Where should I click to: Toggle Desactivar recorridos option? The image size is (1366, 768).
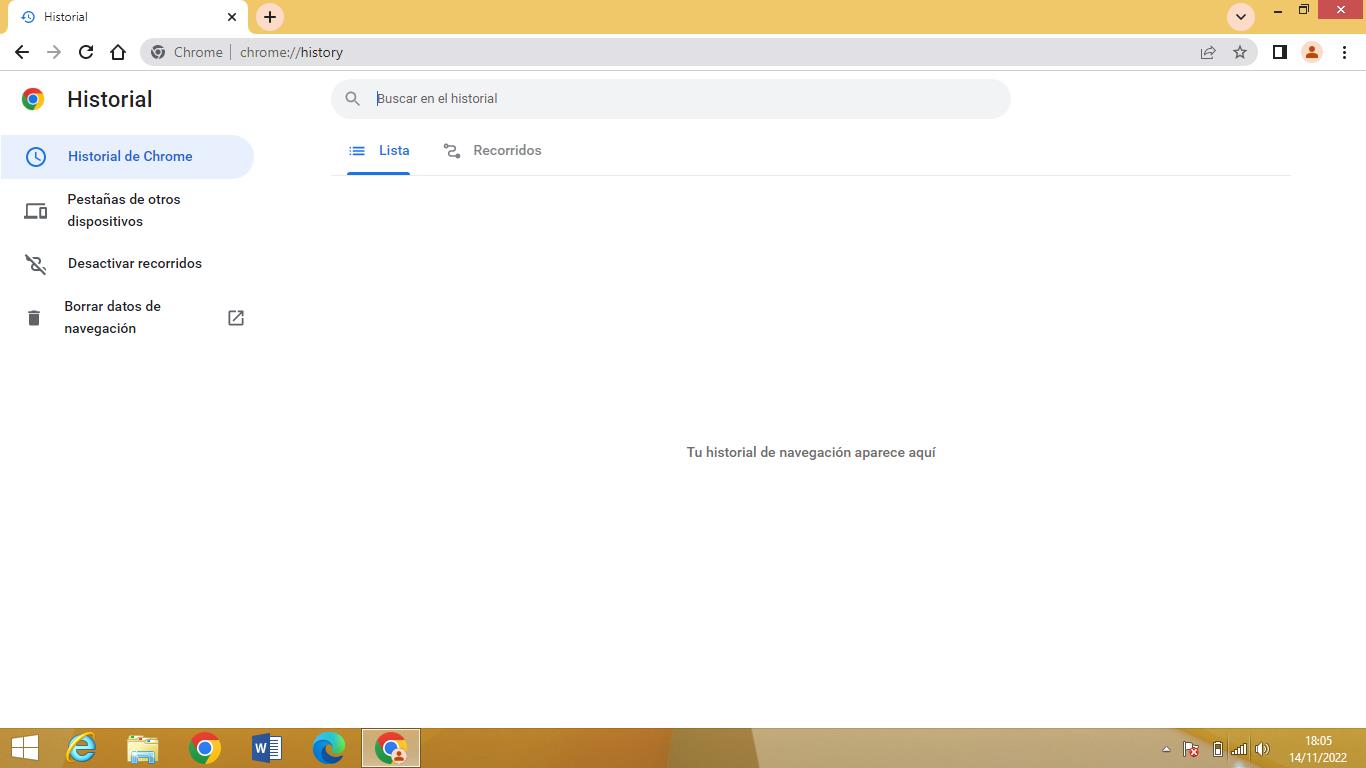coord(134,264)
